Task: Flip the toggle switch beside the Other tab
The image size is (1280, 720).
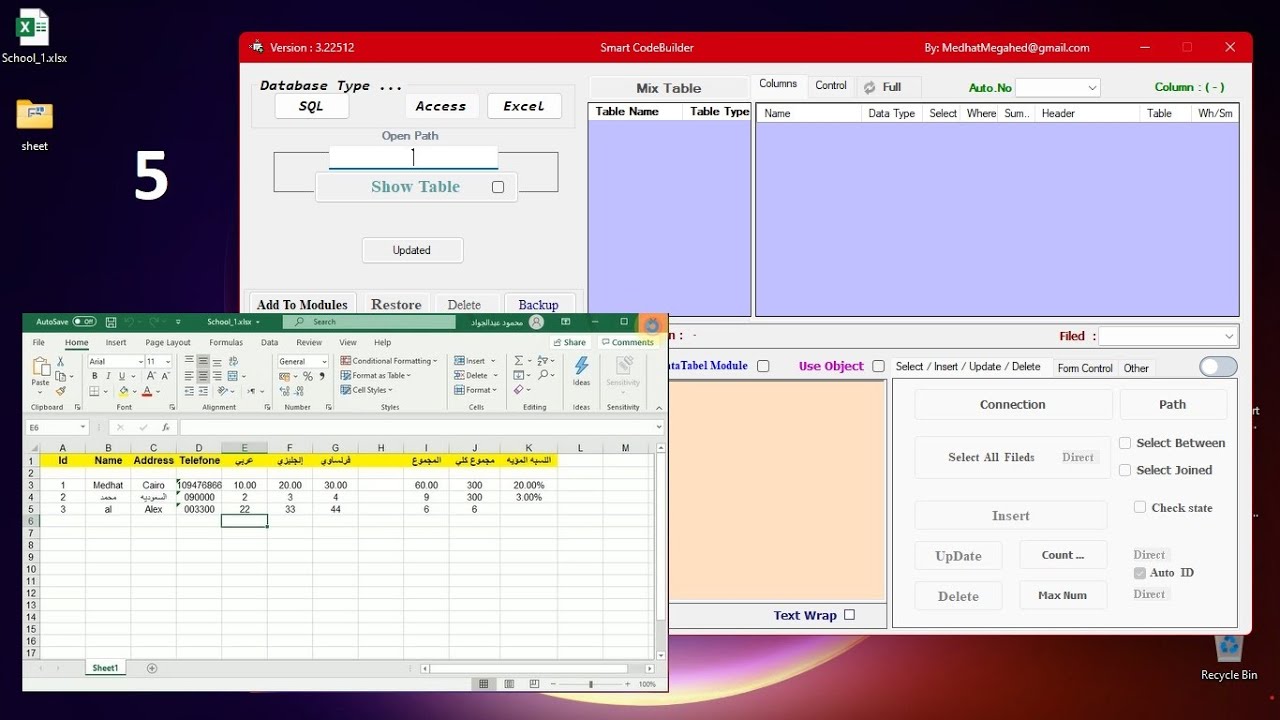Action: click(x=1218, y=367)
